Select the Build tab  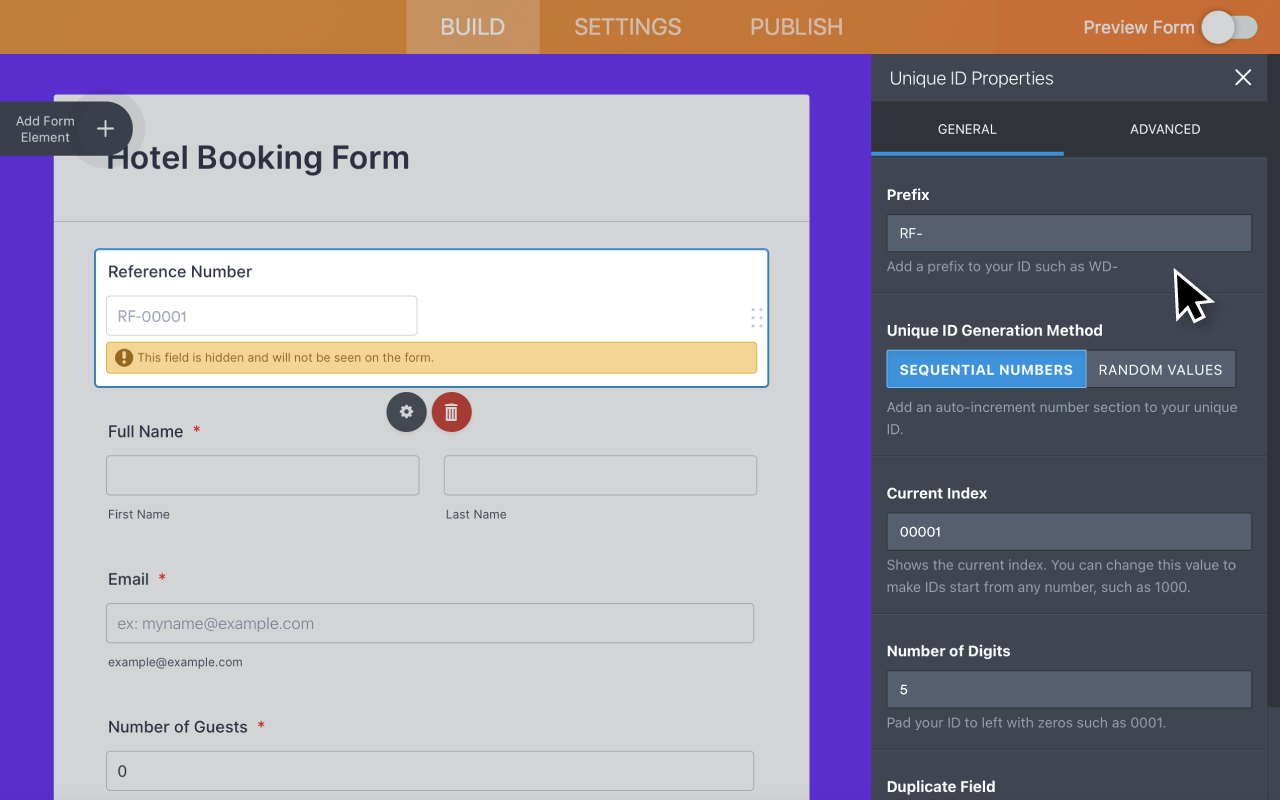[472, 27]
